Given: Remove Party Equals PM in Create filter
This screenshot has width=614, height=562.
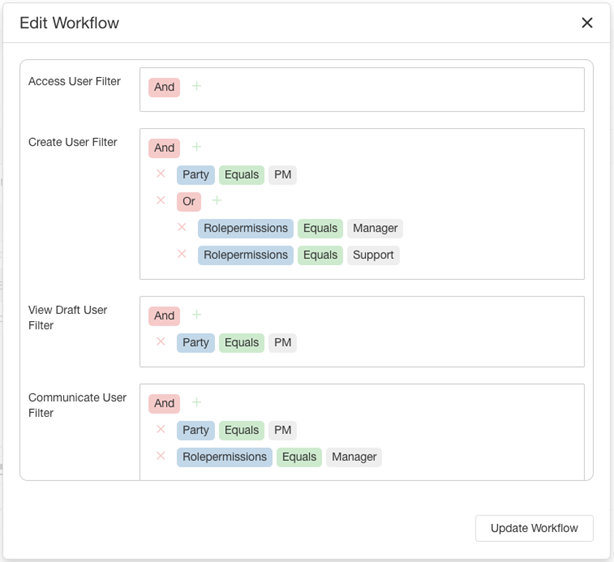Looking at the screenshot, I should pos(161,173).
